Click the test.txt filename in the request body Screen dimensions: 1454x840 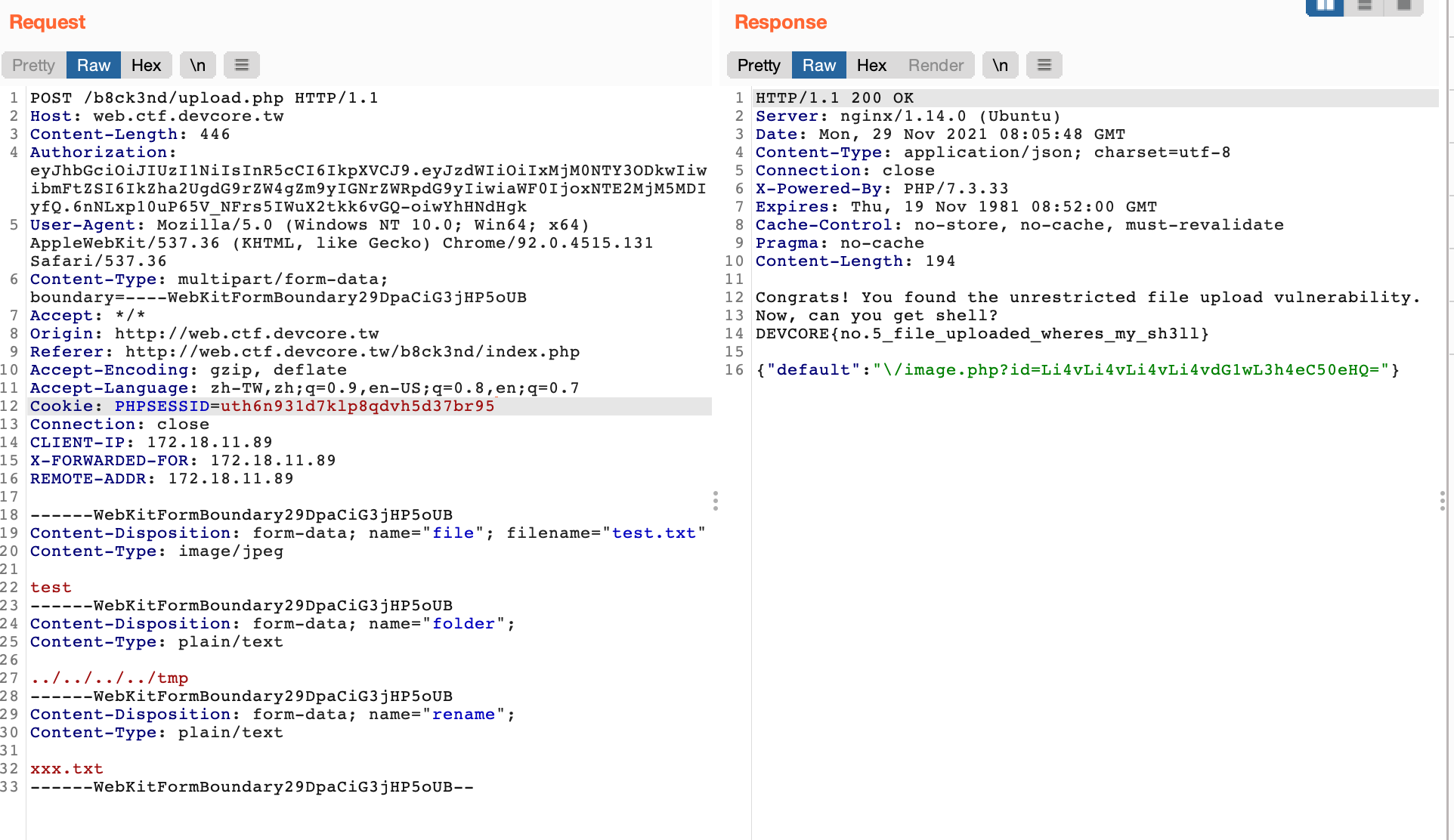pos(653,533)
